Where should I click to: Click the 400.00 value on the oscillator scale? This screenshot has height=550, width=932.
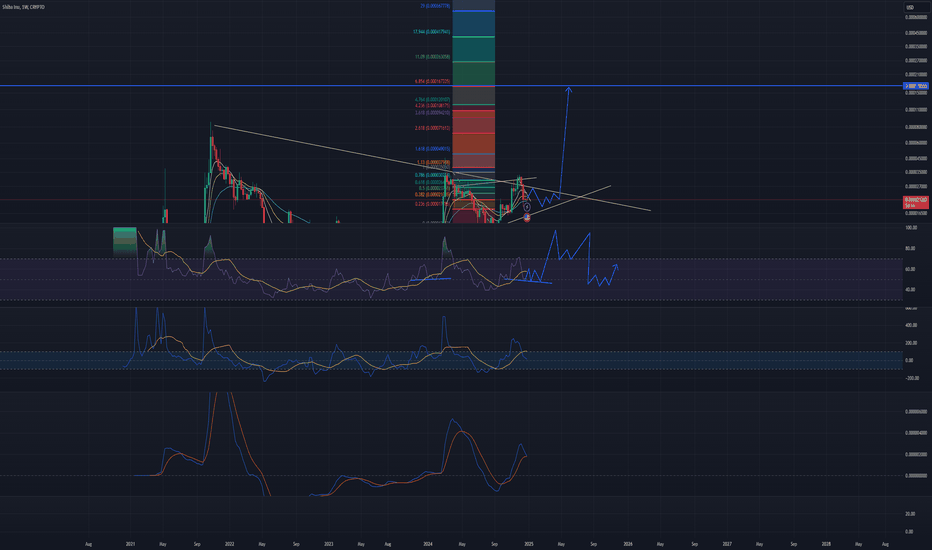[911, 325]
